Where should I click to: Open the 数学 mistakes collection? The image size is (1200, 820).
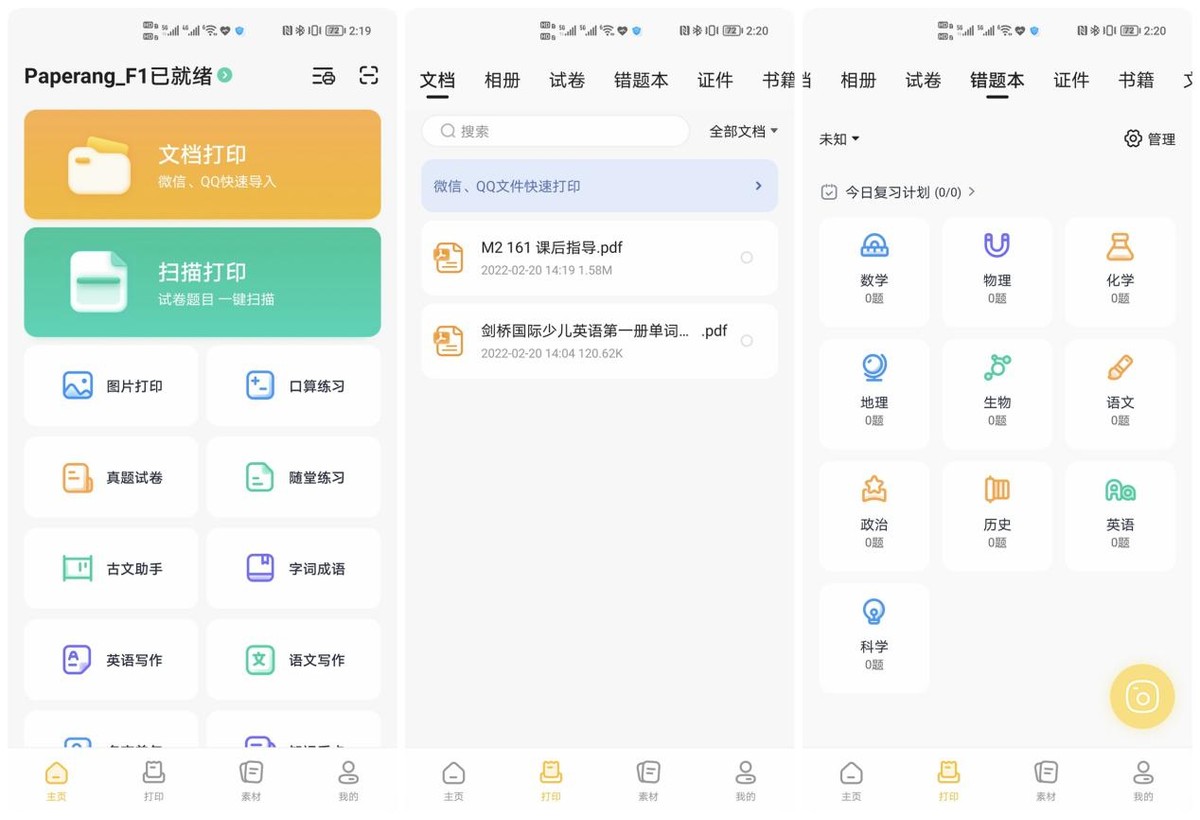point(874,271)
